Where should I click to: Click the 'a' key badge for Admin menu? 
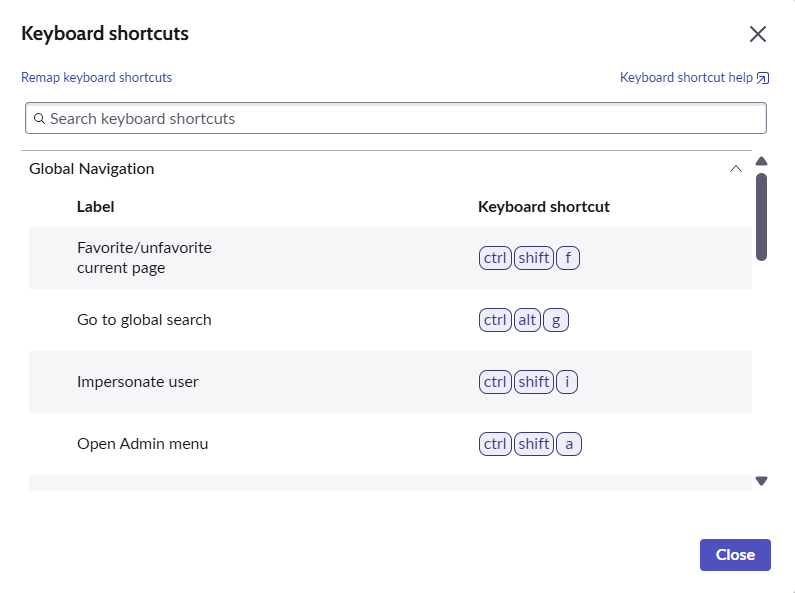[x=569, y=444]
